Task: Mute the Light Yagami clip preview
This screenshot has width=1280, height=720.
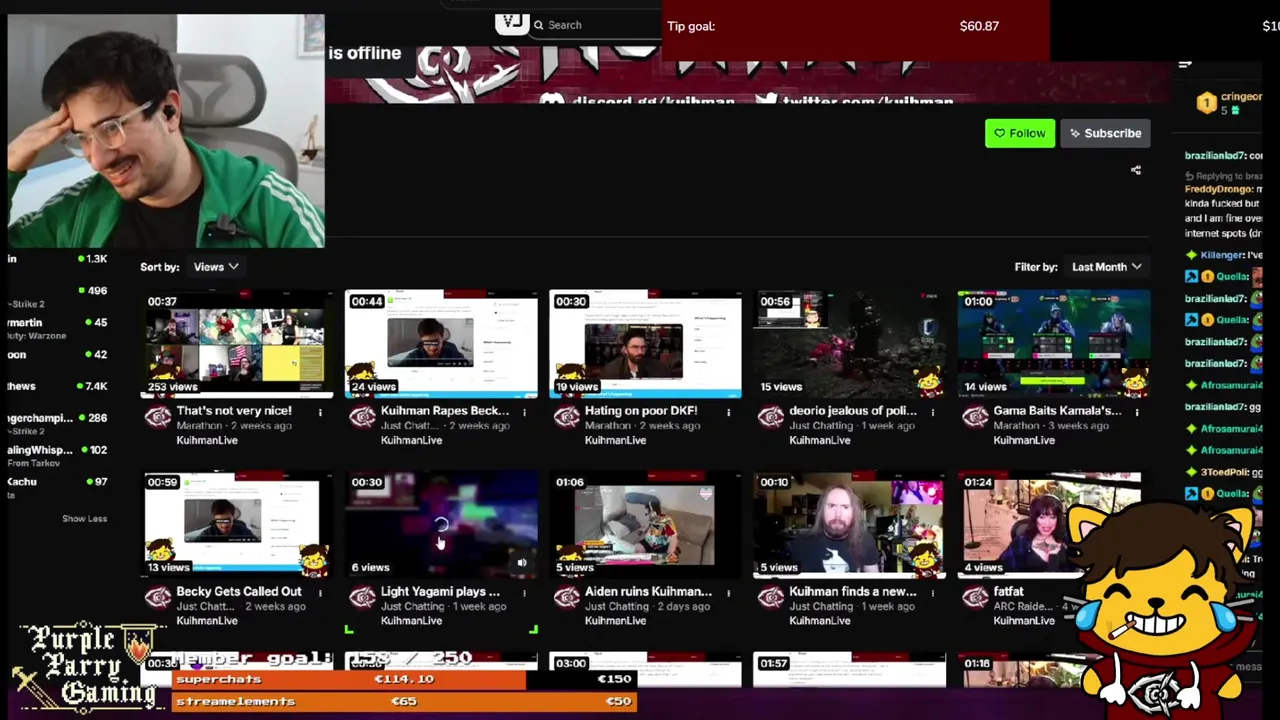Action: (x=521, y=563)
